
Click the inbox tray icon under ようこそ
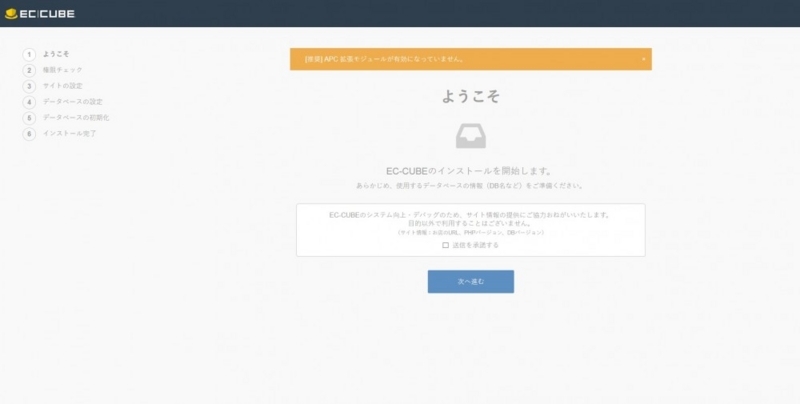(470, 137)
